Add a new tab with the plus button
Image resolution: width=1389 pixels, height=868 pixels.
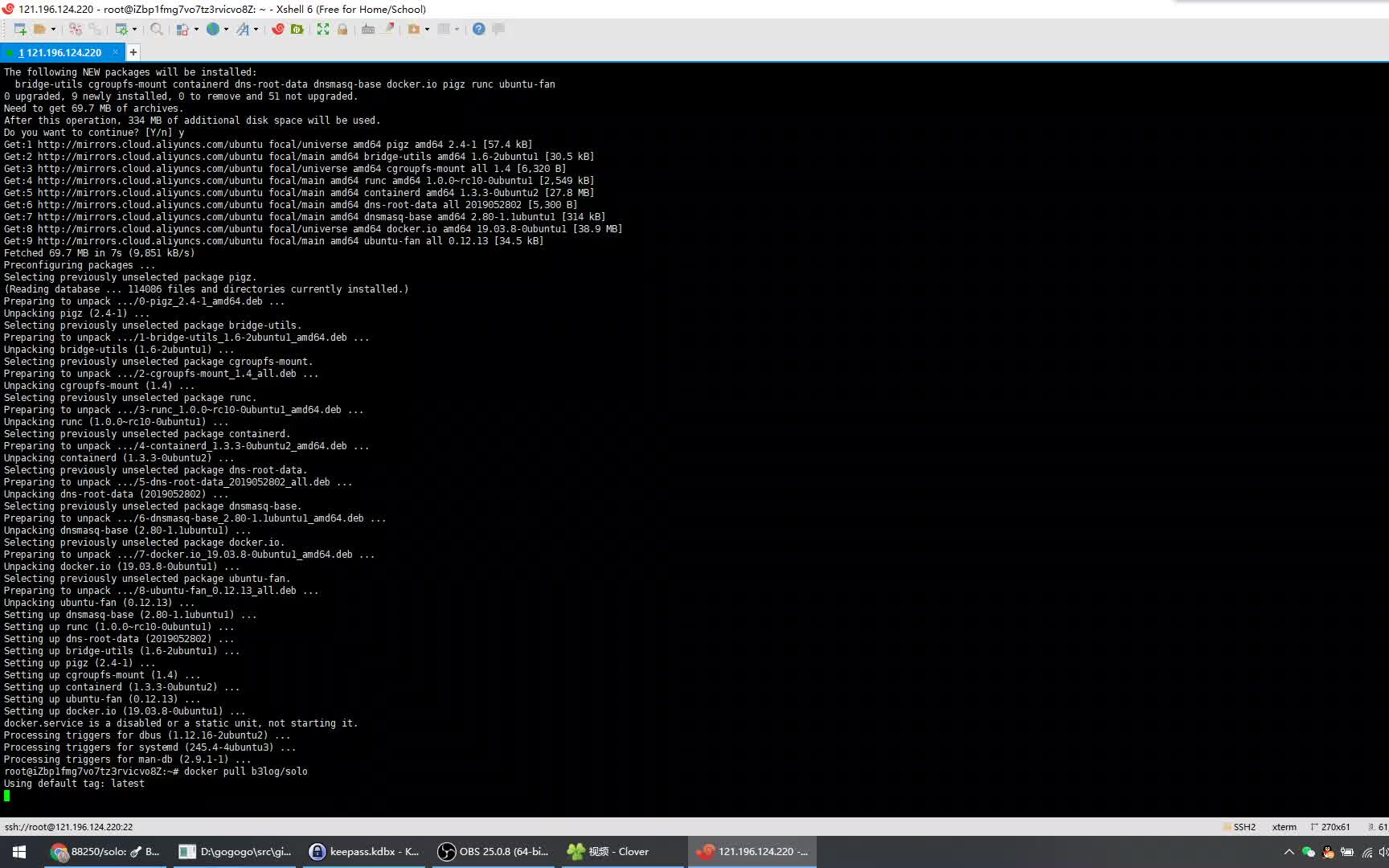point(133,52)
